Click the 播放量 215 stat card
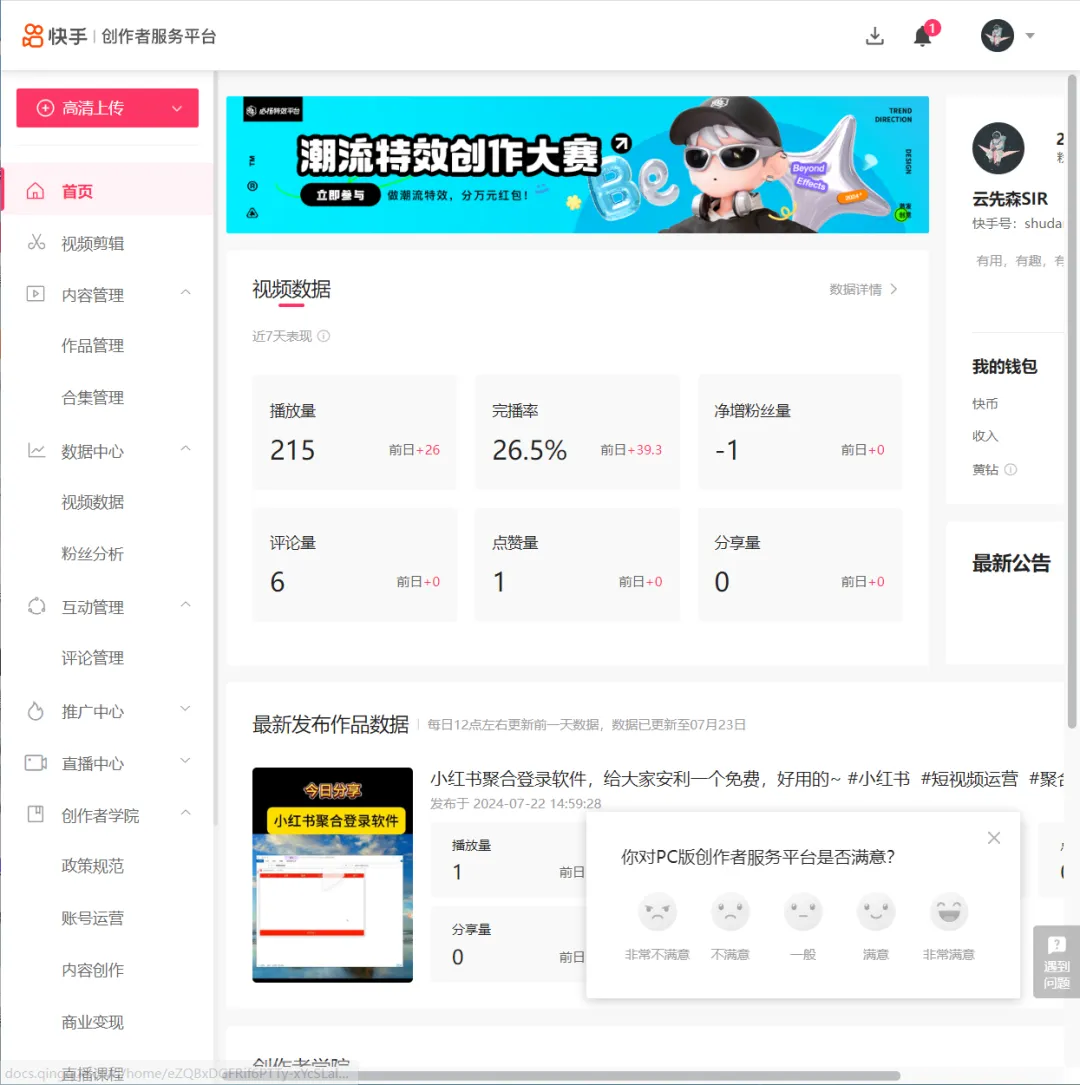Viewport: 1080px width, 1085px height. coord(354,432)
